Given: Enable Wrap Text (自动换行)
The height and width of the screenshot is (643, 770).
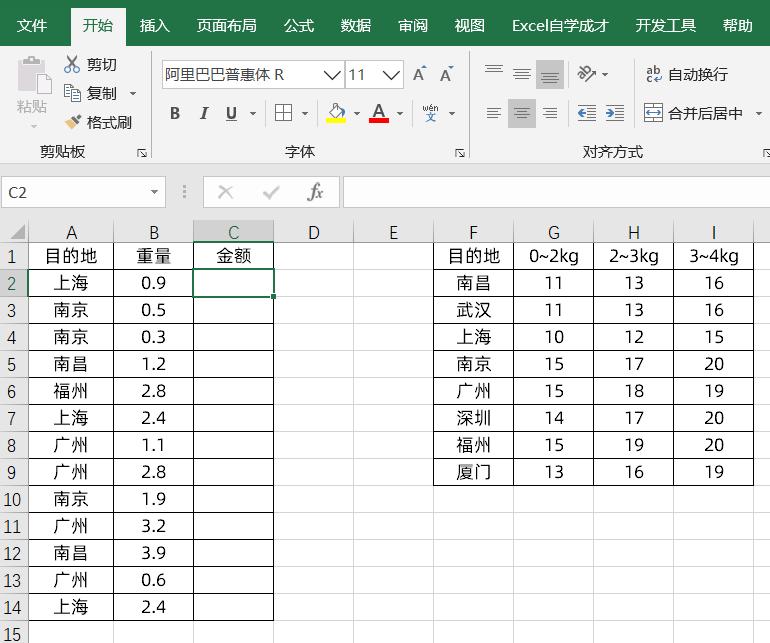Looking at the screenshot, I should coord(687,74).
